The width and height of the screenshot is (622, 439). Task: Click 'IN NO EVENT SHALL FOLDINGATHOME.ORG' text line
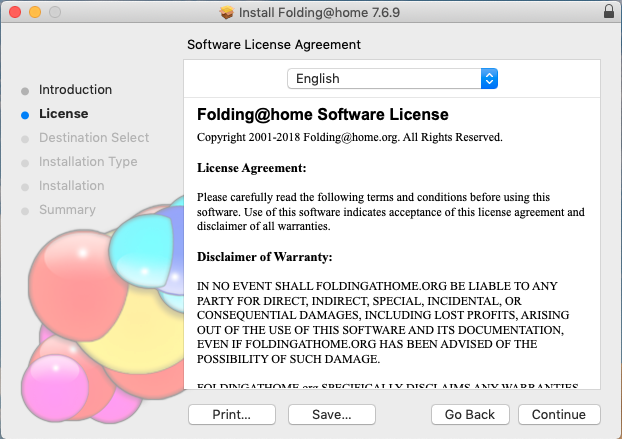point(377,286)
